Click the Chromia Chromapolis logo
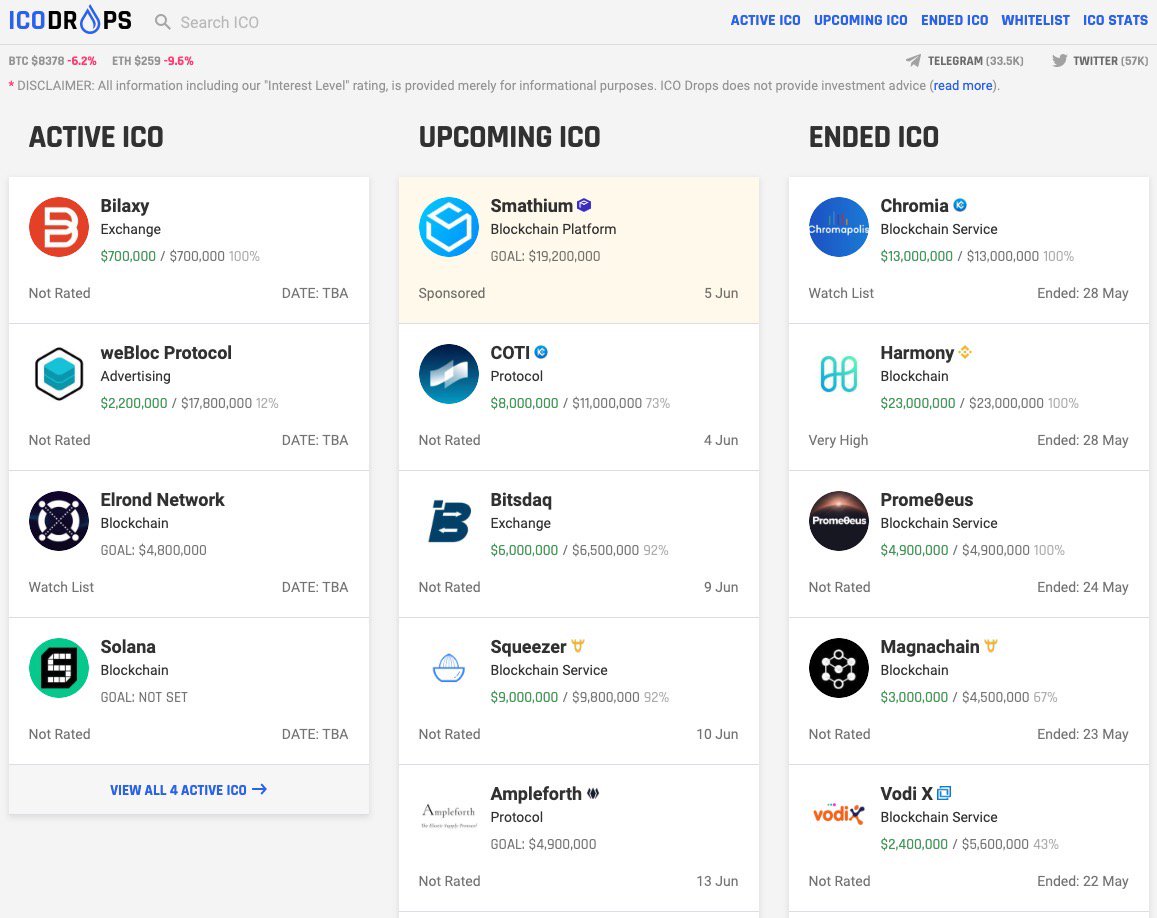1157x918 pixels. (x=838, y=227)
